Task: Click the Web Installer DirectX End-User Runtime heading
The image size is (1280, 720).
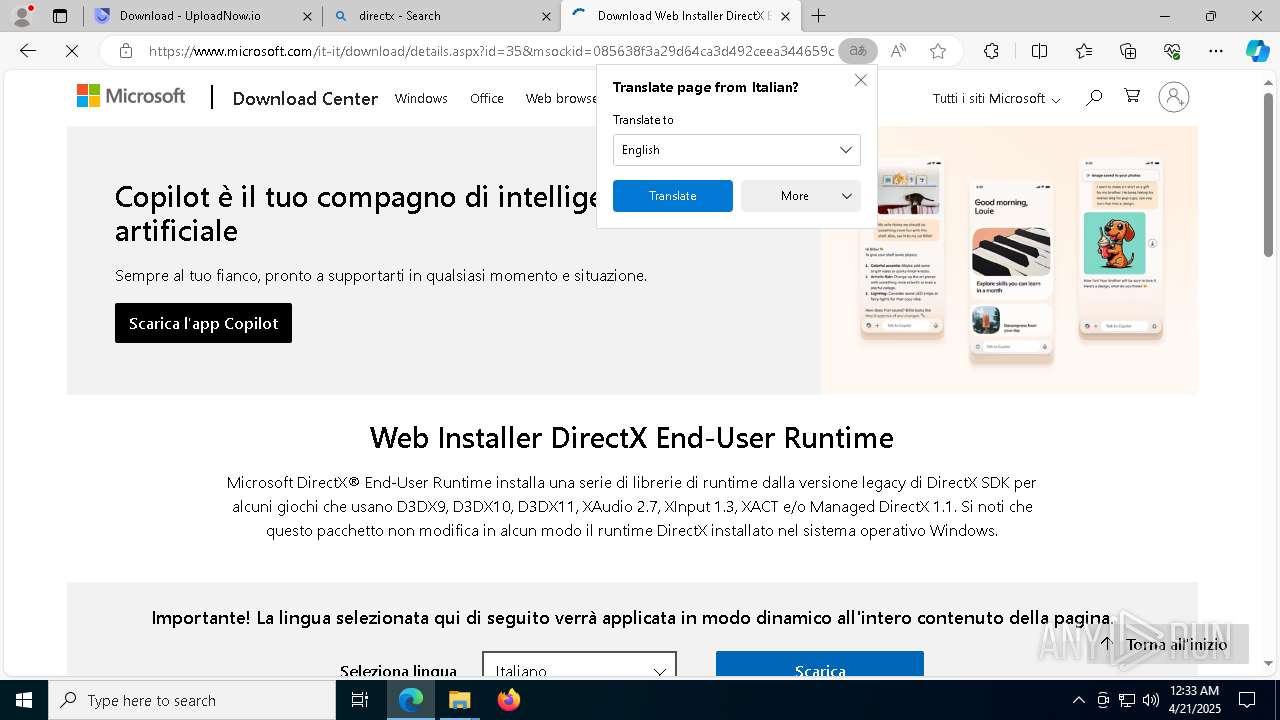Action: [631, 438]
